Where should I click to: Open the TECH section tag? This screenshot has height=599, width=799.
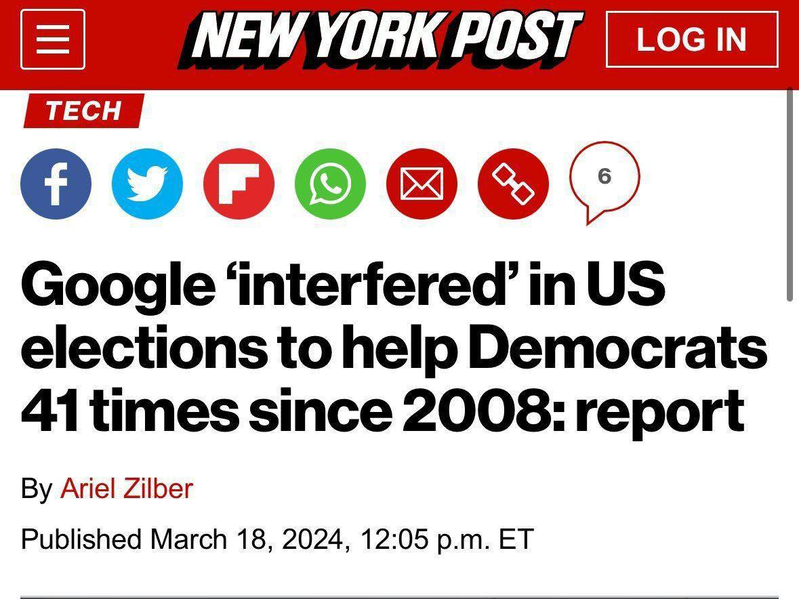(x=84, y=111)
